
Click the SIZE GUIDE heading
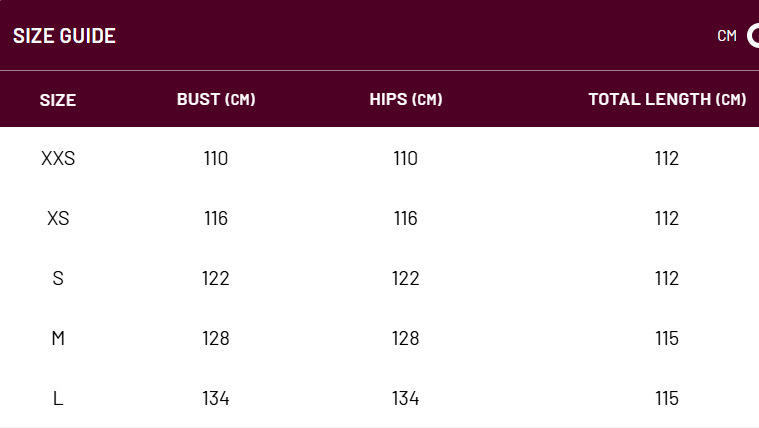point(64,36)
